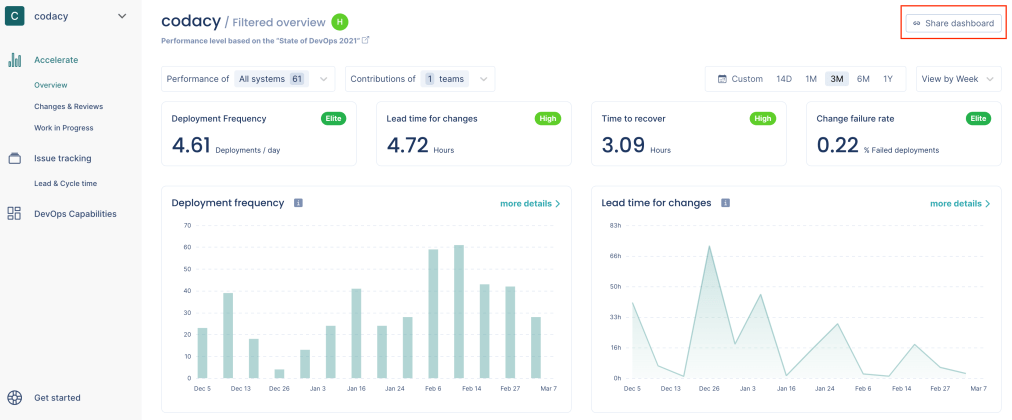Image resolution: width=1012 pixels, height=420 pixels.
Task: Click the codacy organization avatar icon
Action: click(14, 16)
